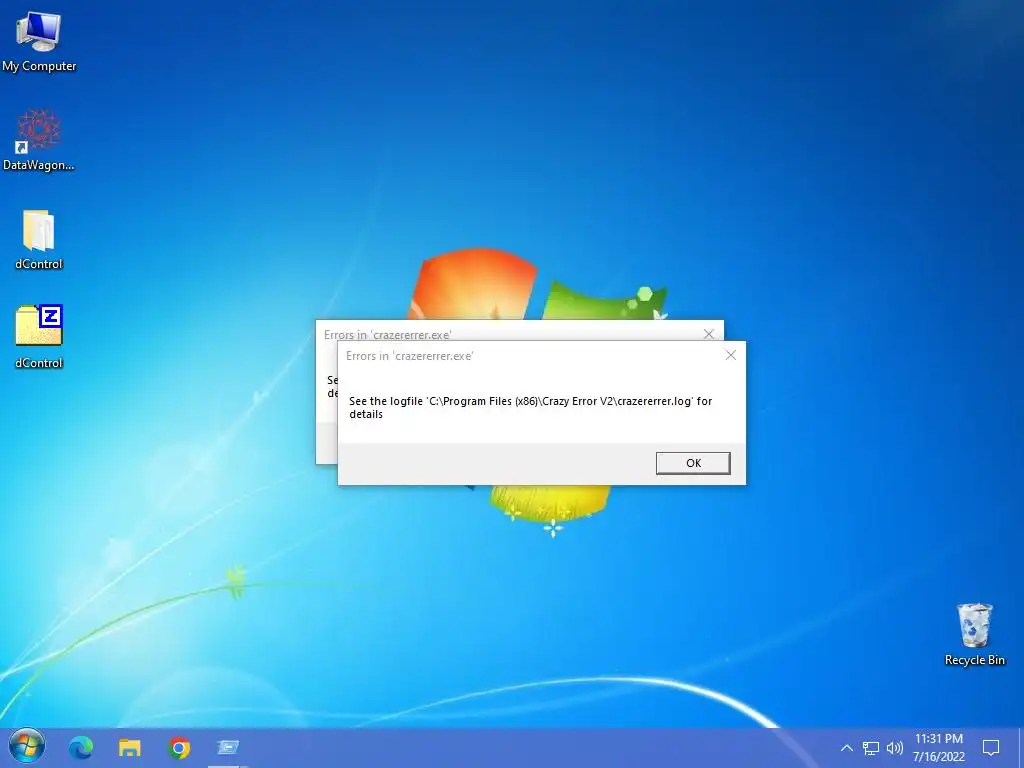This screenshot has width=1024, height=768.
Task: Open the My Computer desktop icon
Action: click(x=39, y=42)
